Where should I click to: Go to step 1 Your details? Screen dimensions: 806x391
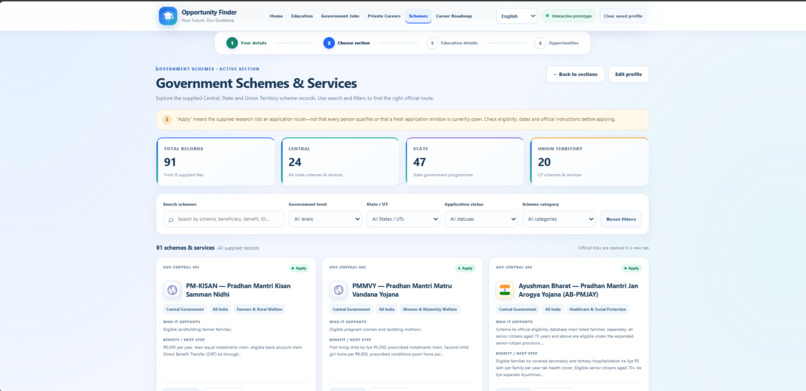tap(247, 43)
